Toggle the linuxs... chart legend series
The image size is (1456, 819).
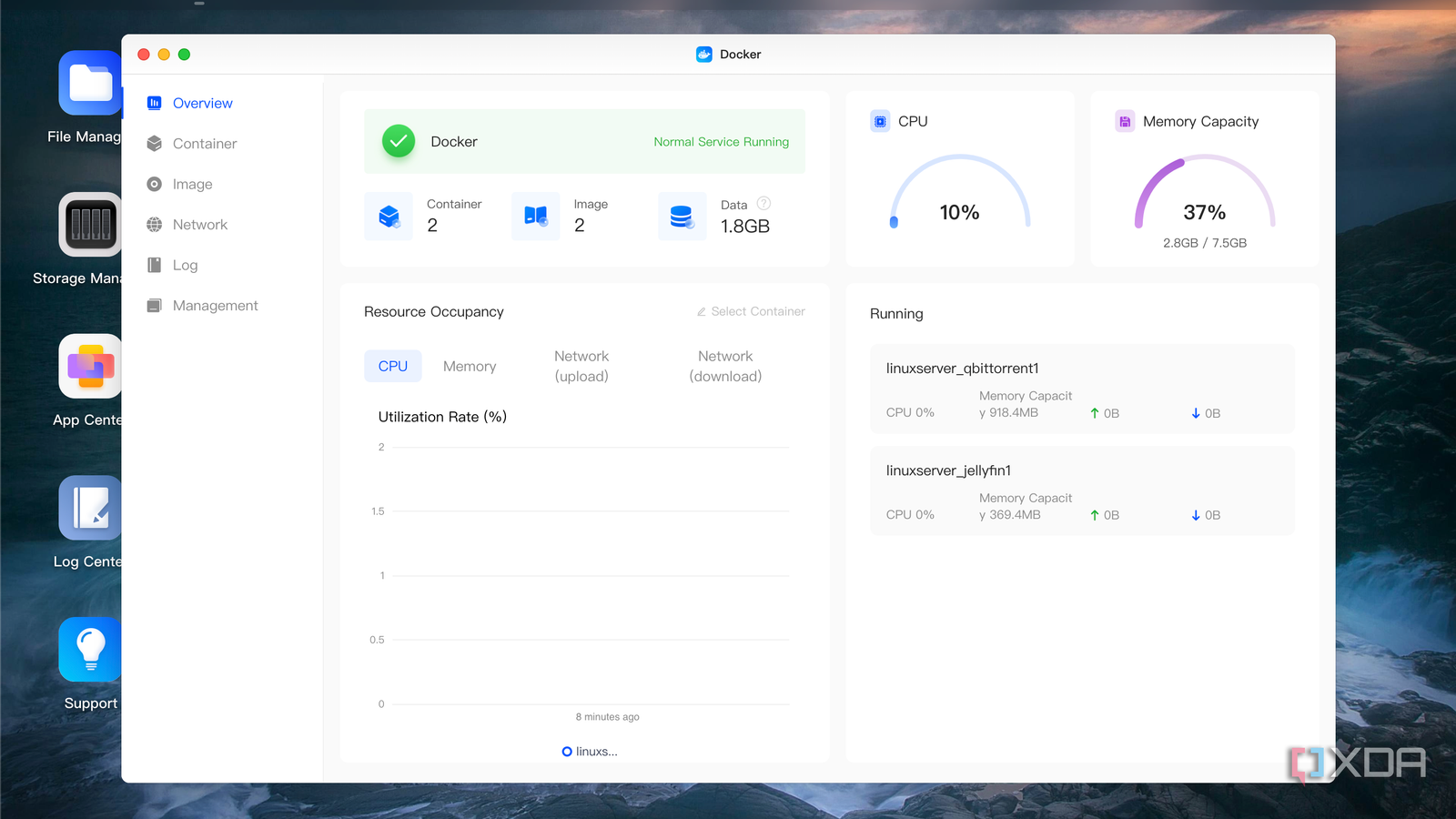coord(590,752)
